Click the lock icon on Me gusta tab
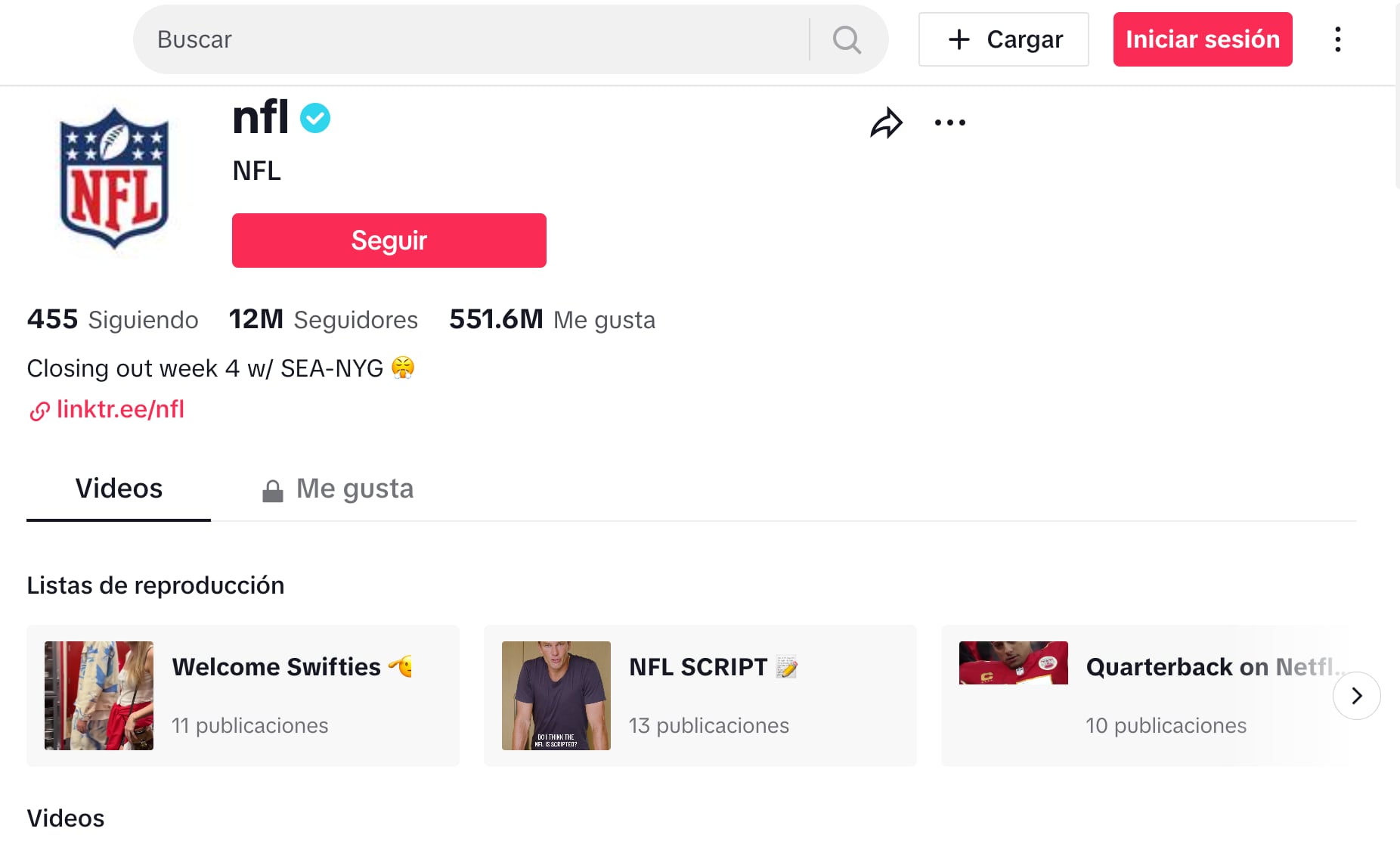1400x844 pixels. click(x=272, y=491)
